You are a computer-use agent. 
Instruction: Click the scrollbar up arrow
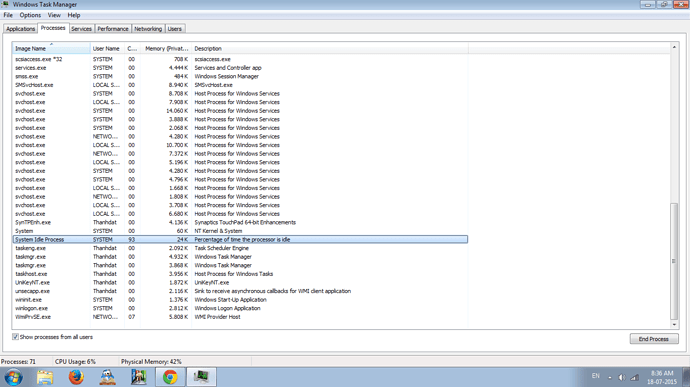point(674,47)
